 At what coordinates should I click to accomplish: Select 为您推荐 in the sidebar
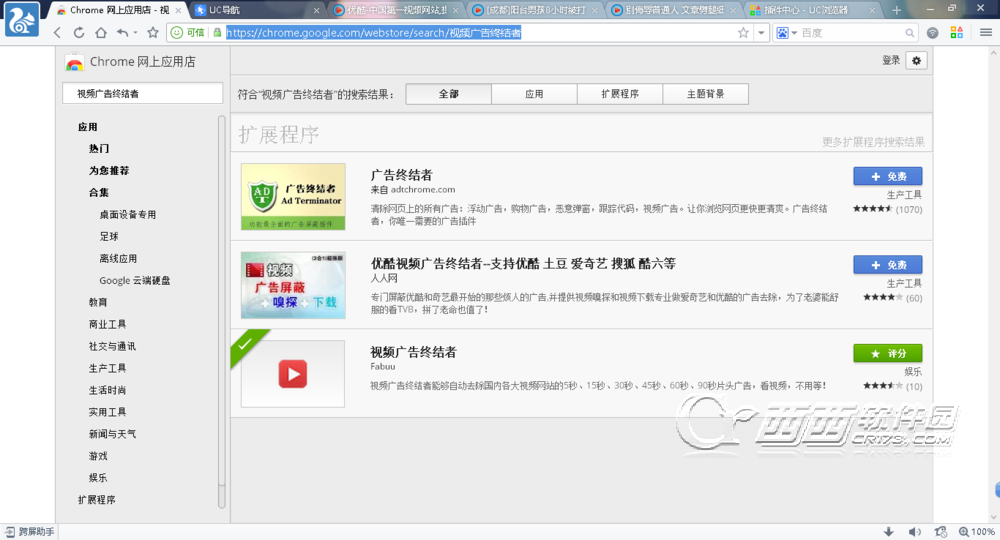[109, 170]
